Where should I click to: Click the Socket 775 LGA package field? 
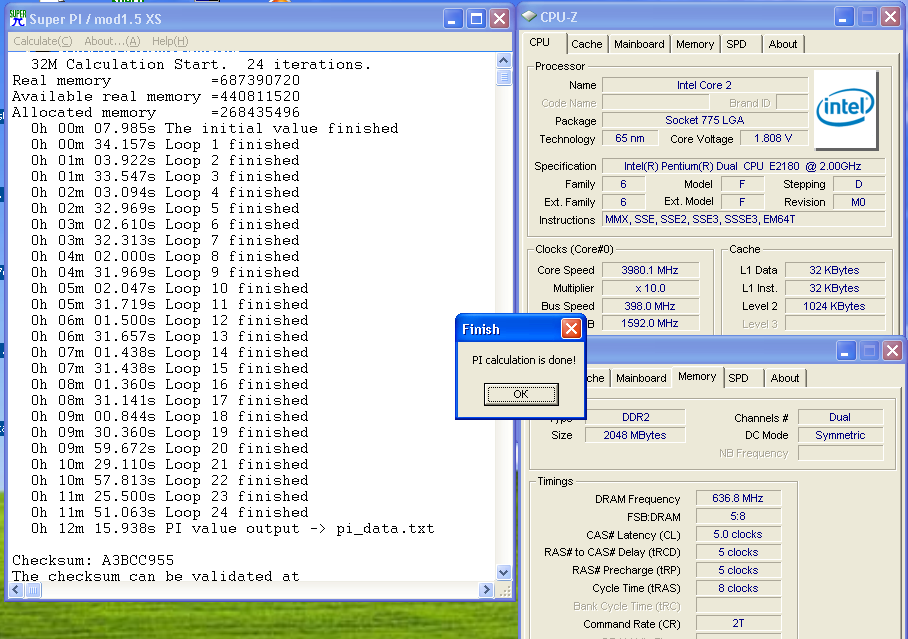[x=705, y=121]
